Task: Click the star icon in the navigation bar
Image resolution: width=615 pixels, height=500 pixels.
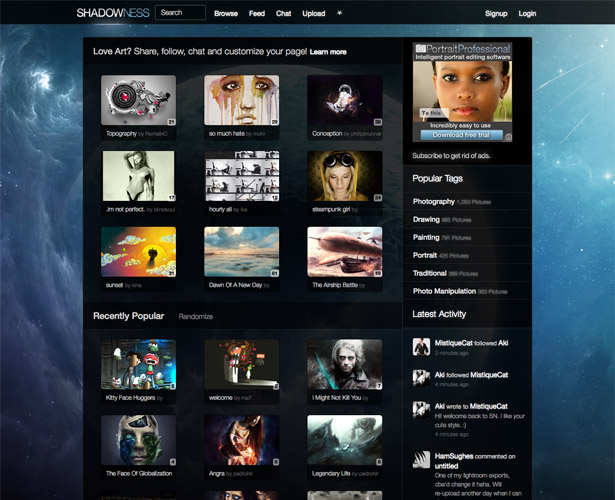Action: pyautogui.click(x=340, y=13)
